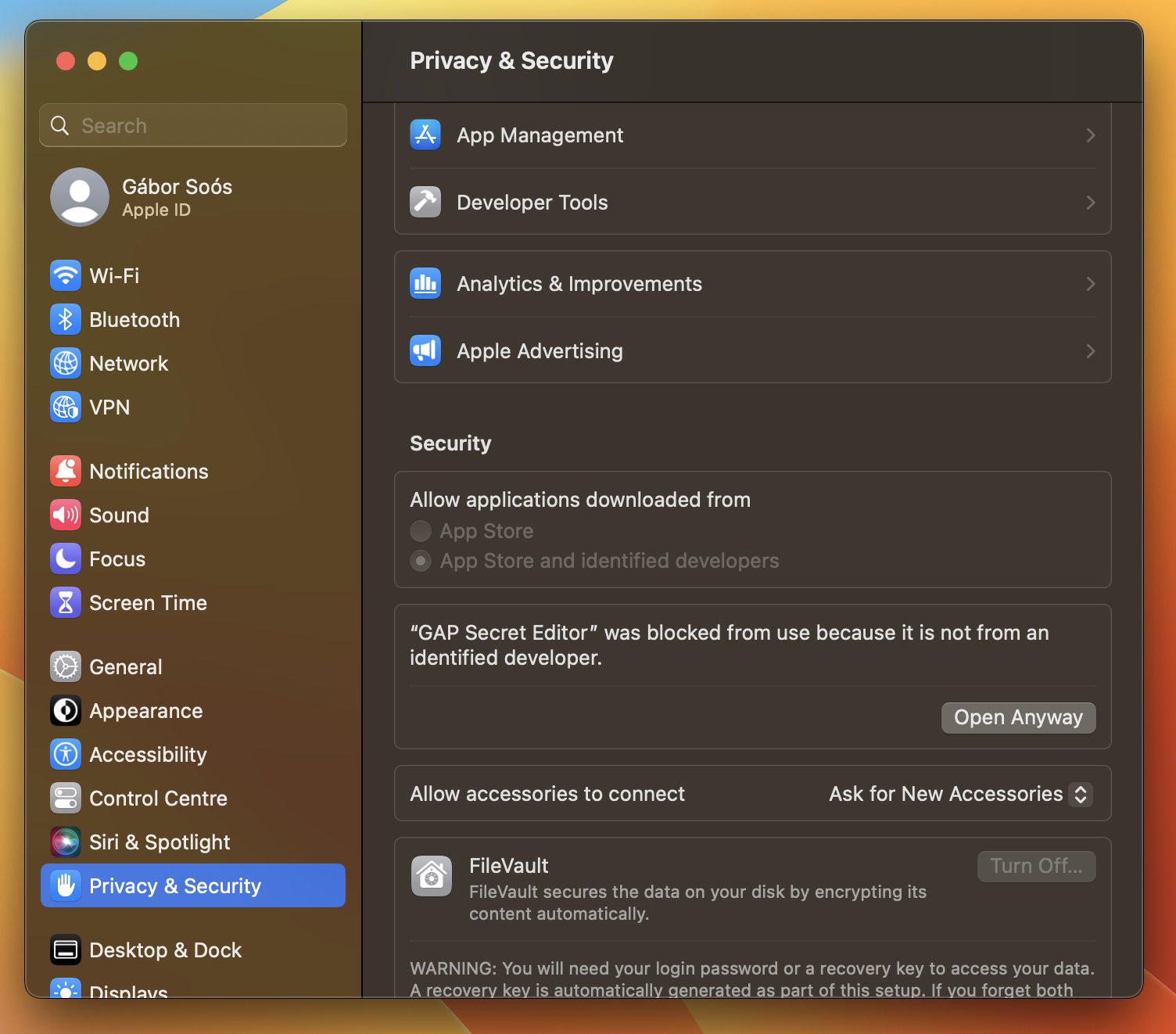Click the 'Desktop & Dock' label
This screenshot has height=1034, width=1176.
pyautogui.click(x=166, y=950)
